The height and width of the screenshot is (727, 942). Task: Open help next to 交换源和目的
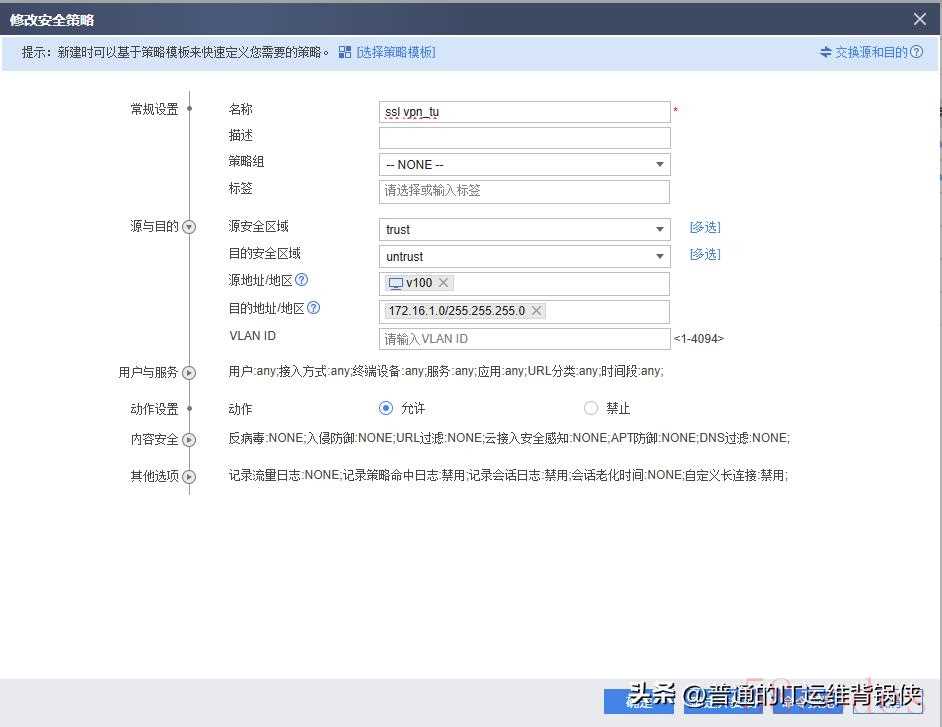coord(917,52)
